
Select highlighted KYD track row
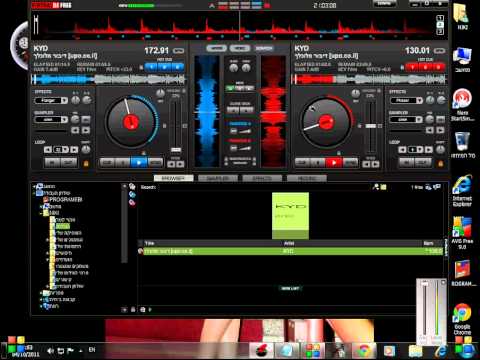[290, 251]
